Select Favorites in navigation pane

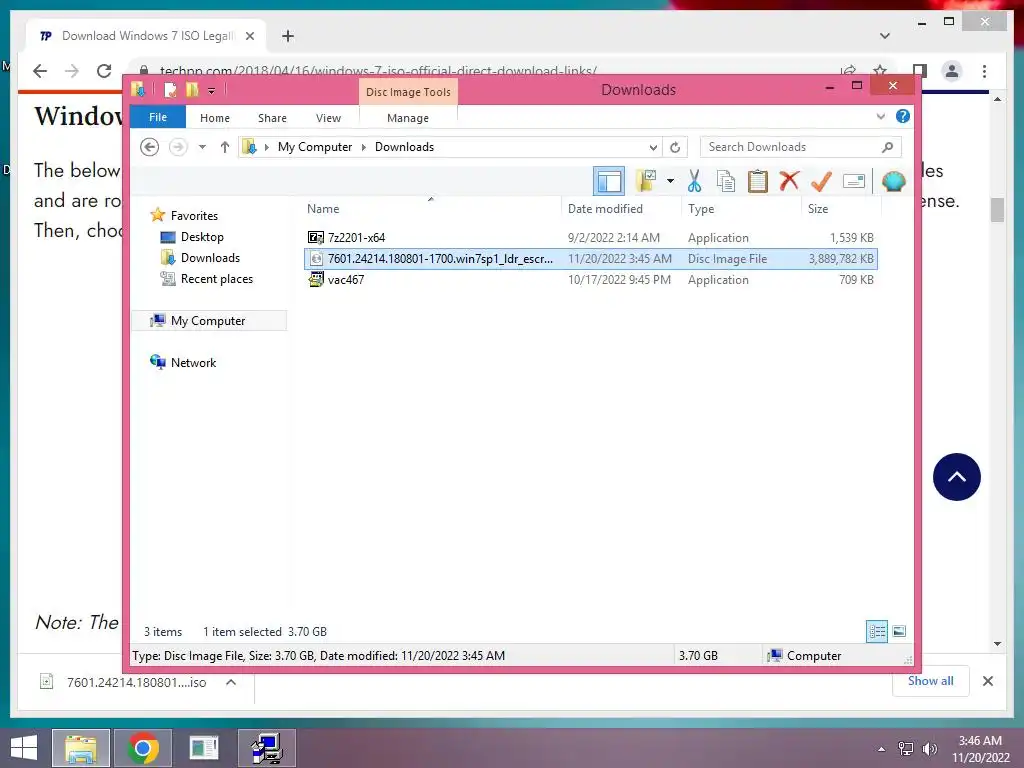click(x=194, y=216)
